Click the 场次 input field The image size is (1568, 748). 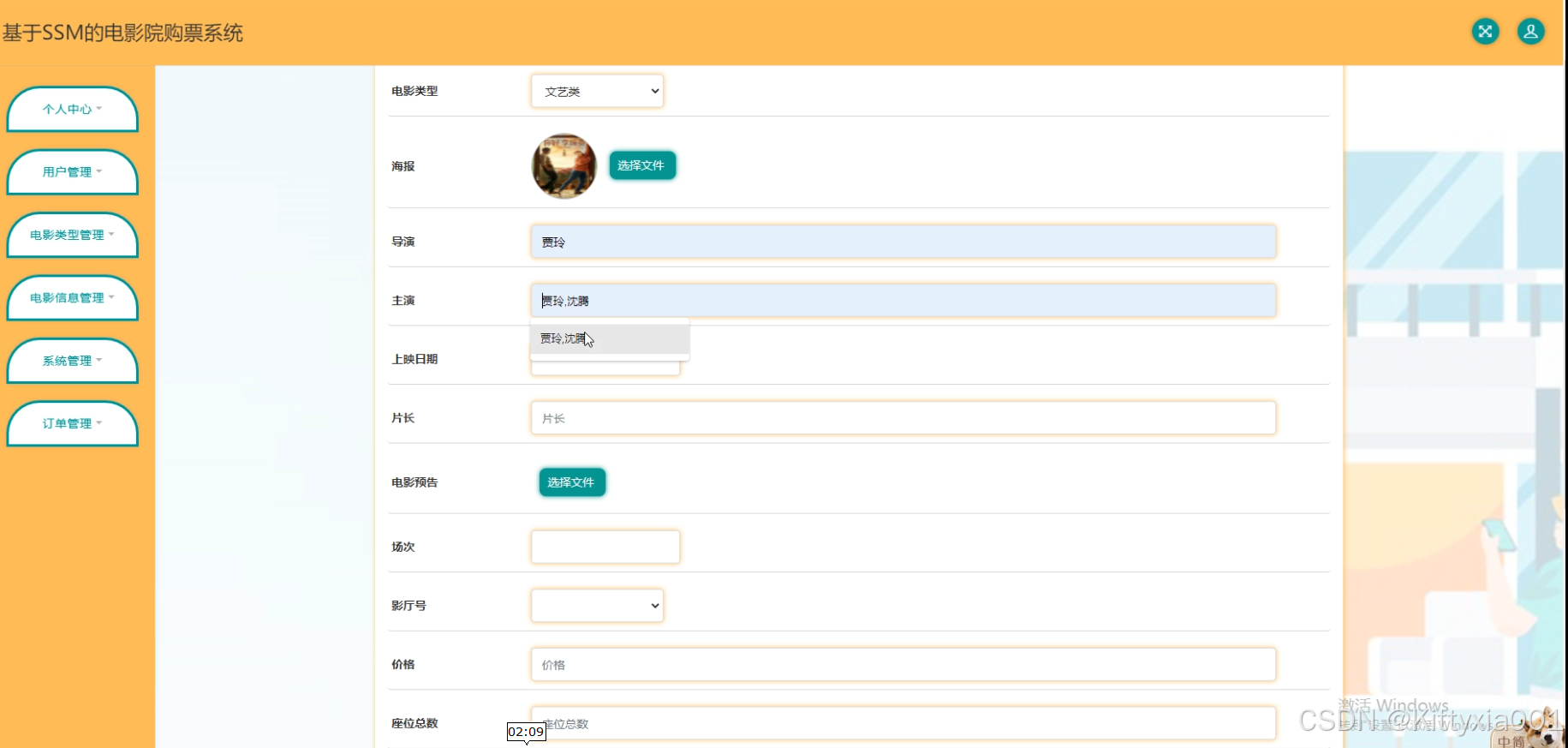pos(605,547)
